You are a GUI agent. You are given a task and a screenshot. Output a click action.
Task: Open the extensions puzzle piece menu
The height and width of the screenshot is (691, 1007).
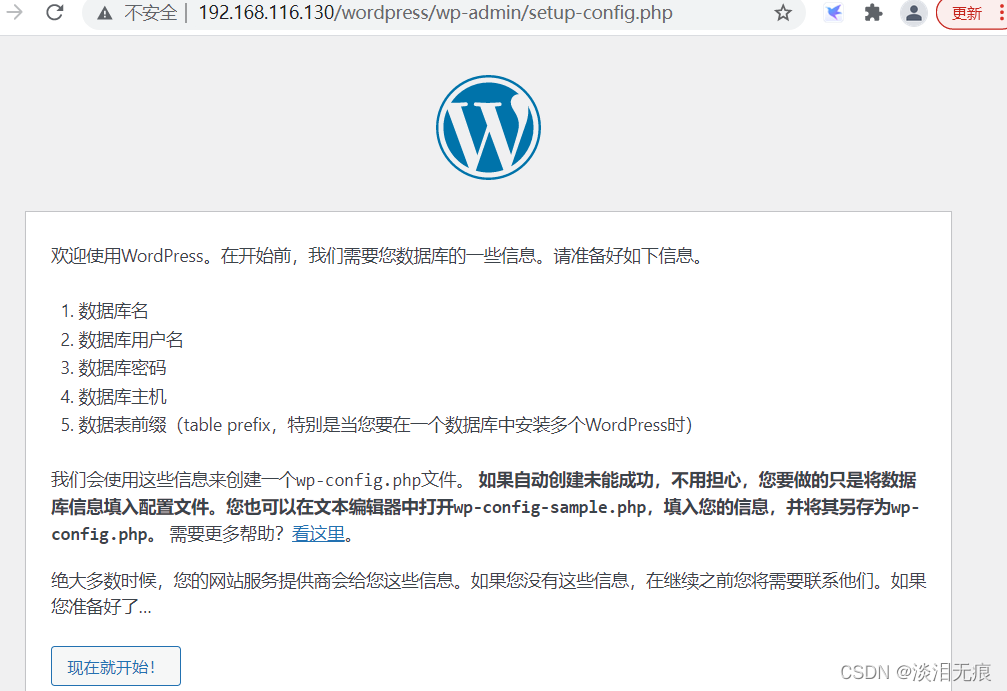click(873, 13)
